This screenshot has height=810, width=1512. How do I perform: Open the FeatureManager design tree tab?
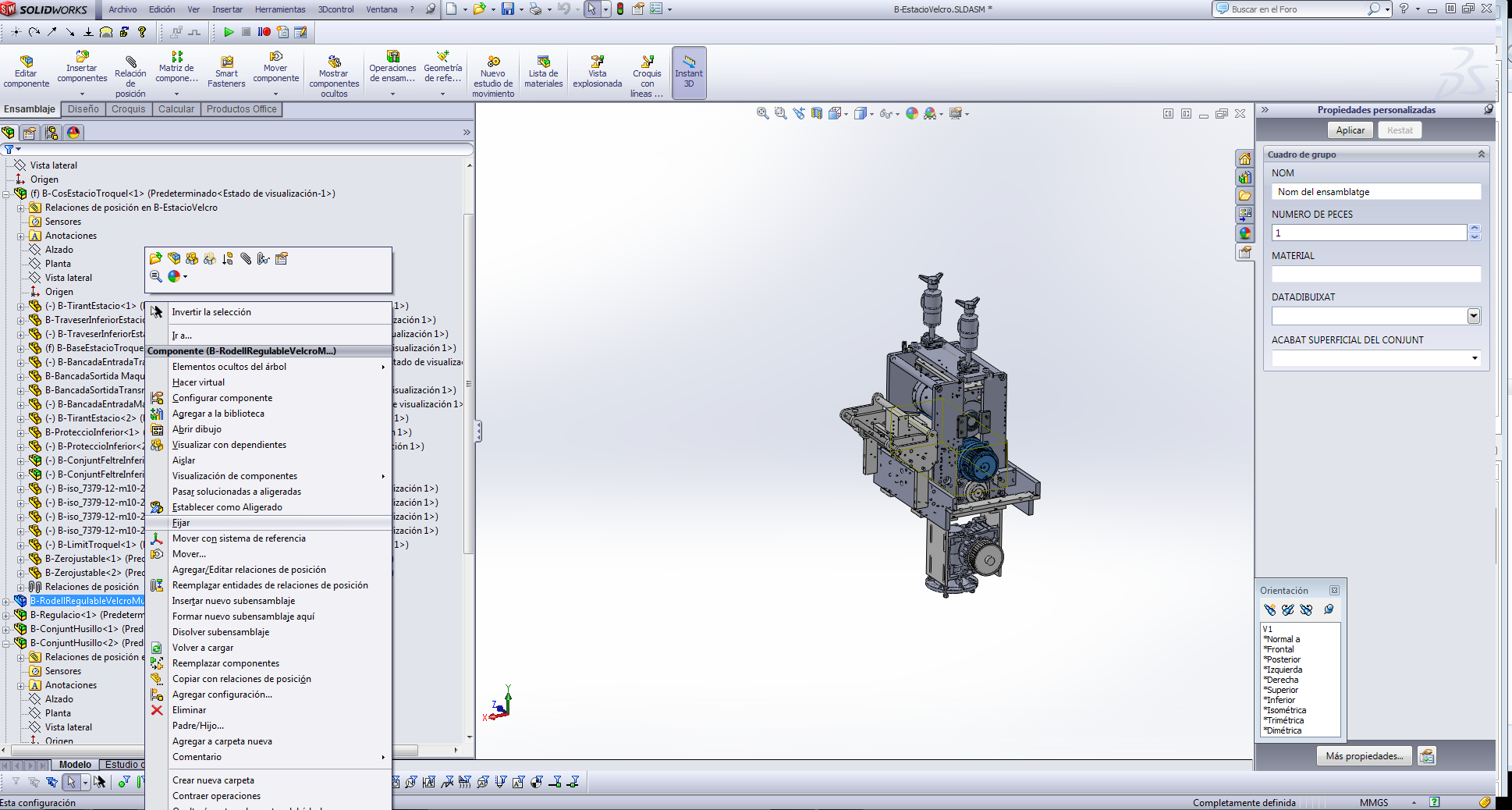click(9, 132)
